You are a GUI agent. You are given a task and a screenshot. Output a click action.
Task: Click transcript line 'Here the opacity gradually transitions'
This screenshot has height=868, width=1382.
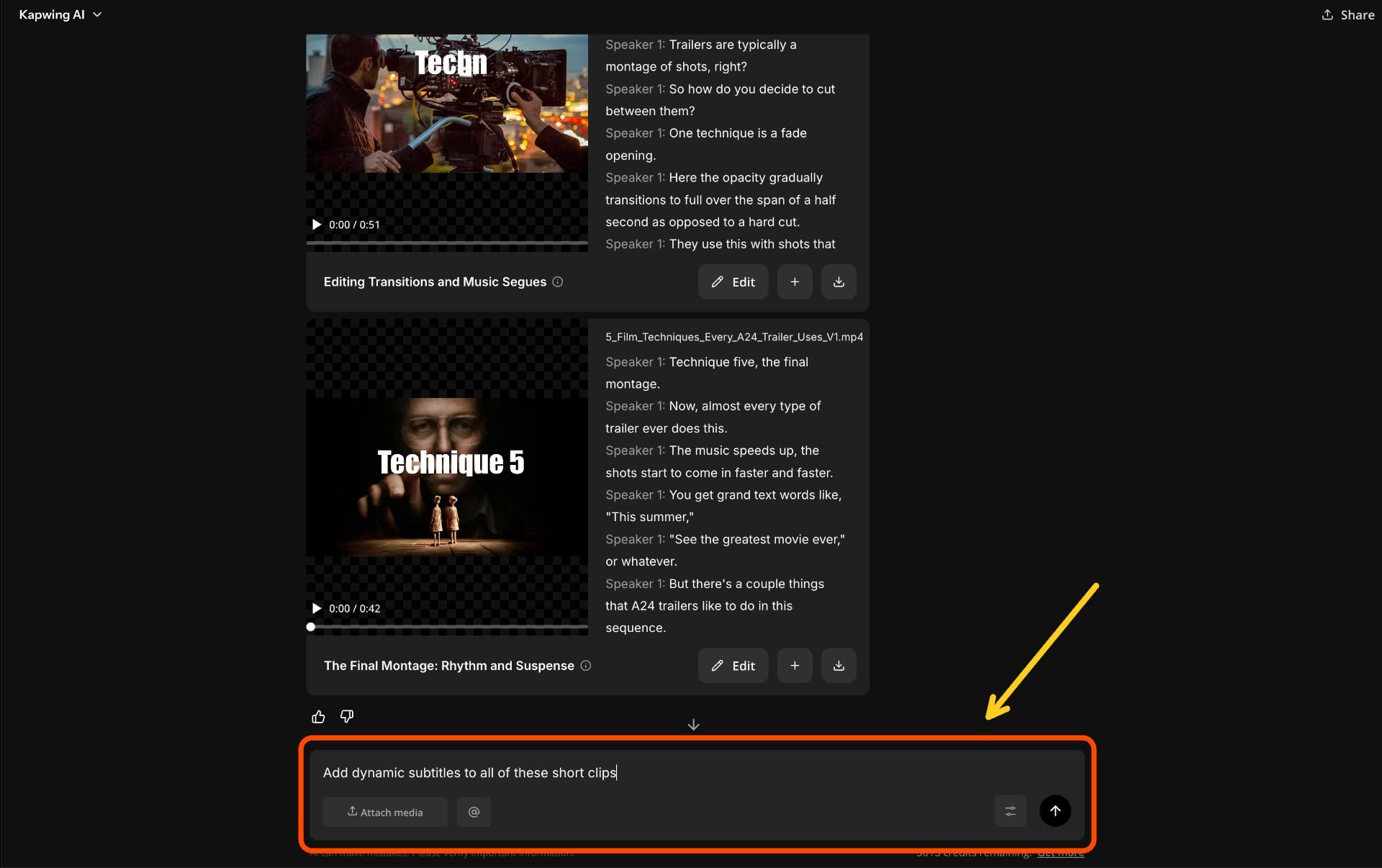(721, 199)
